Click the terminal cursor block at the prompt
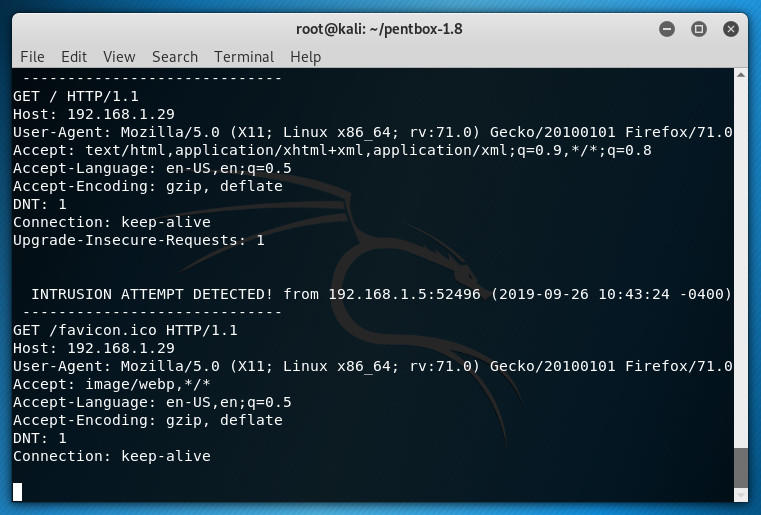Image resolution: width=761 pixels, height=515 pixels. [18, 491]
